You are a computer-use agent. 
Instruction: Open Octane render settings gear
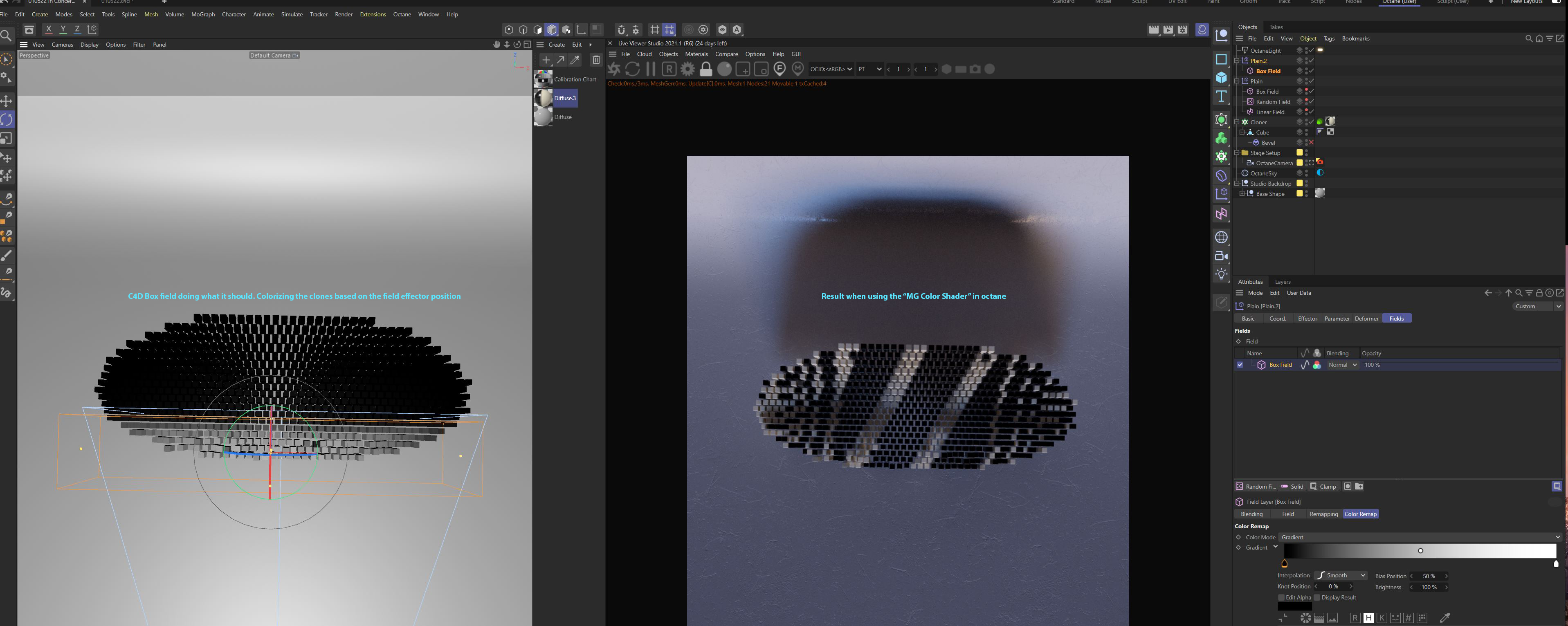687,70
